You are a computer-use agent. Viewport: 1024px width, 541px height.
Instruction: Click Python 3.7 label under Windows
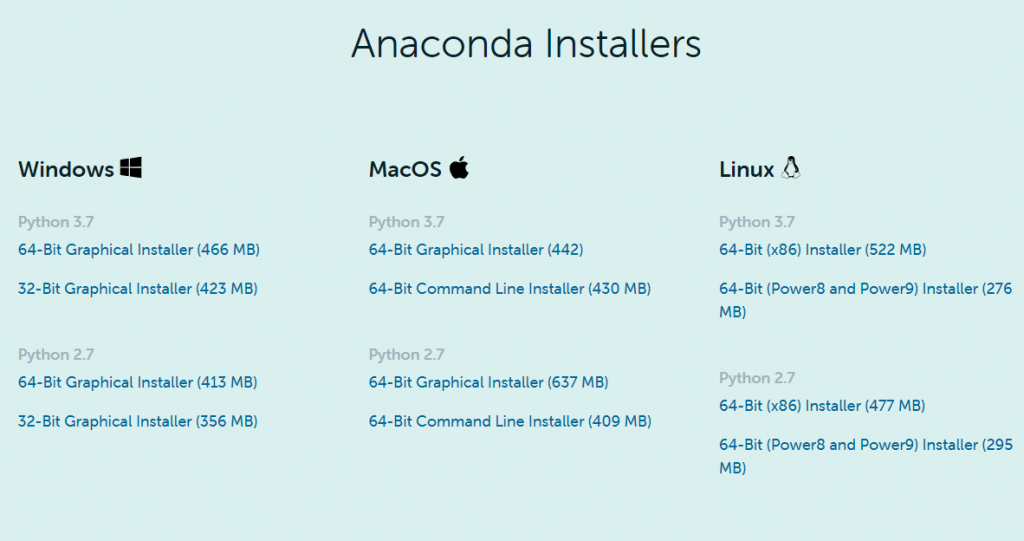[56, 222]
